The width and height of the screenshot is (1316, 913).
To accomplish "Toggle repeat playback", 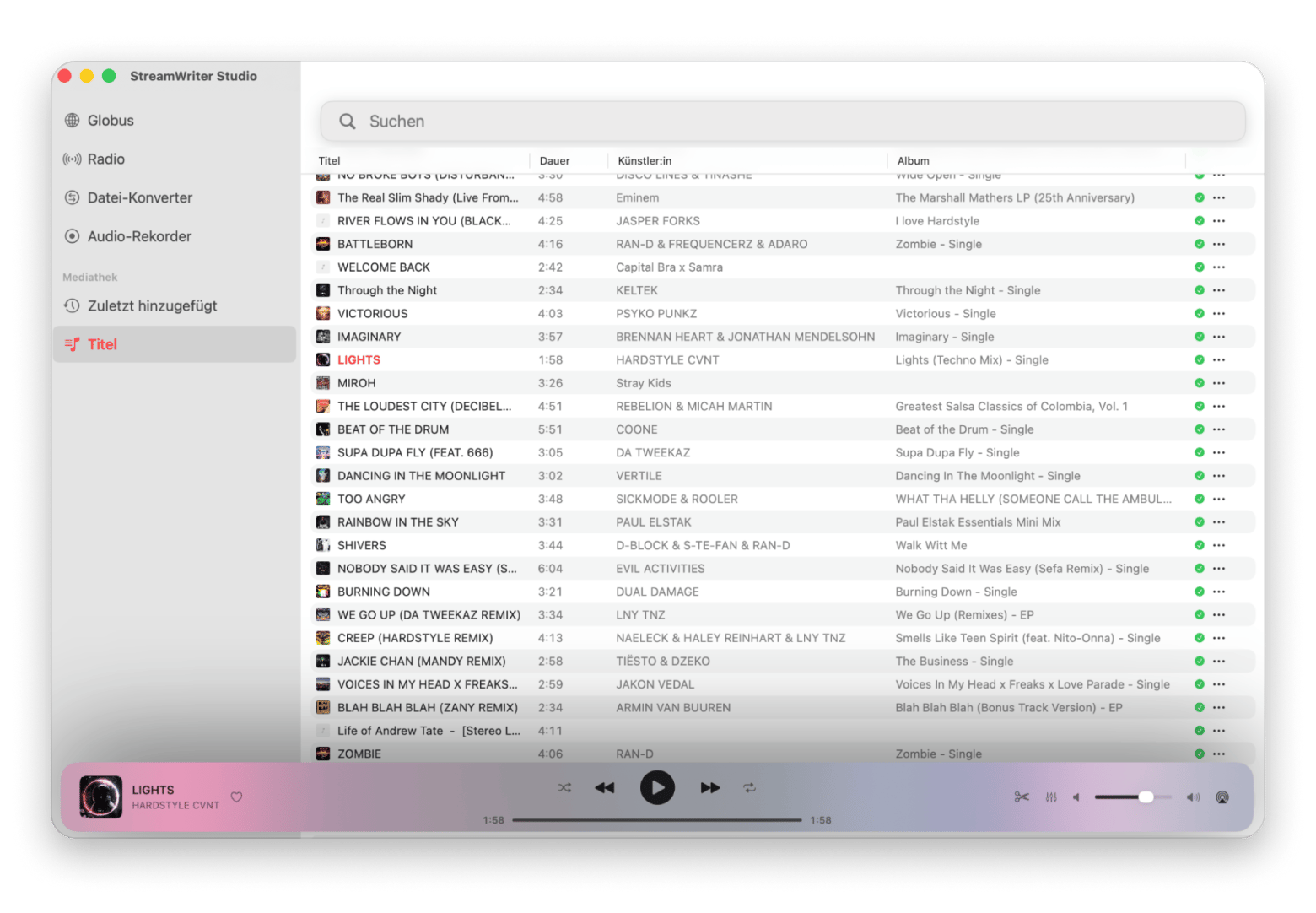I will 749,788.
